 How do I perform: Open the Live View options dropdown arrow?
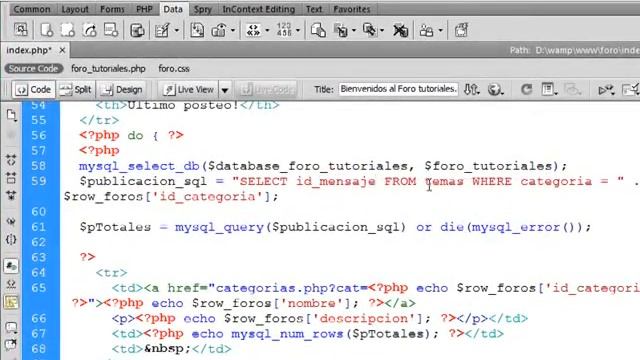click(224, 89)
